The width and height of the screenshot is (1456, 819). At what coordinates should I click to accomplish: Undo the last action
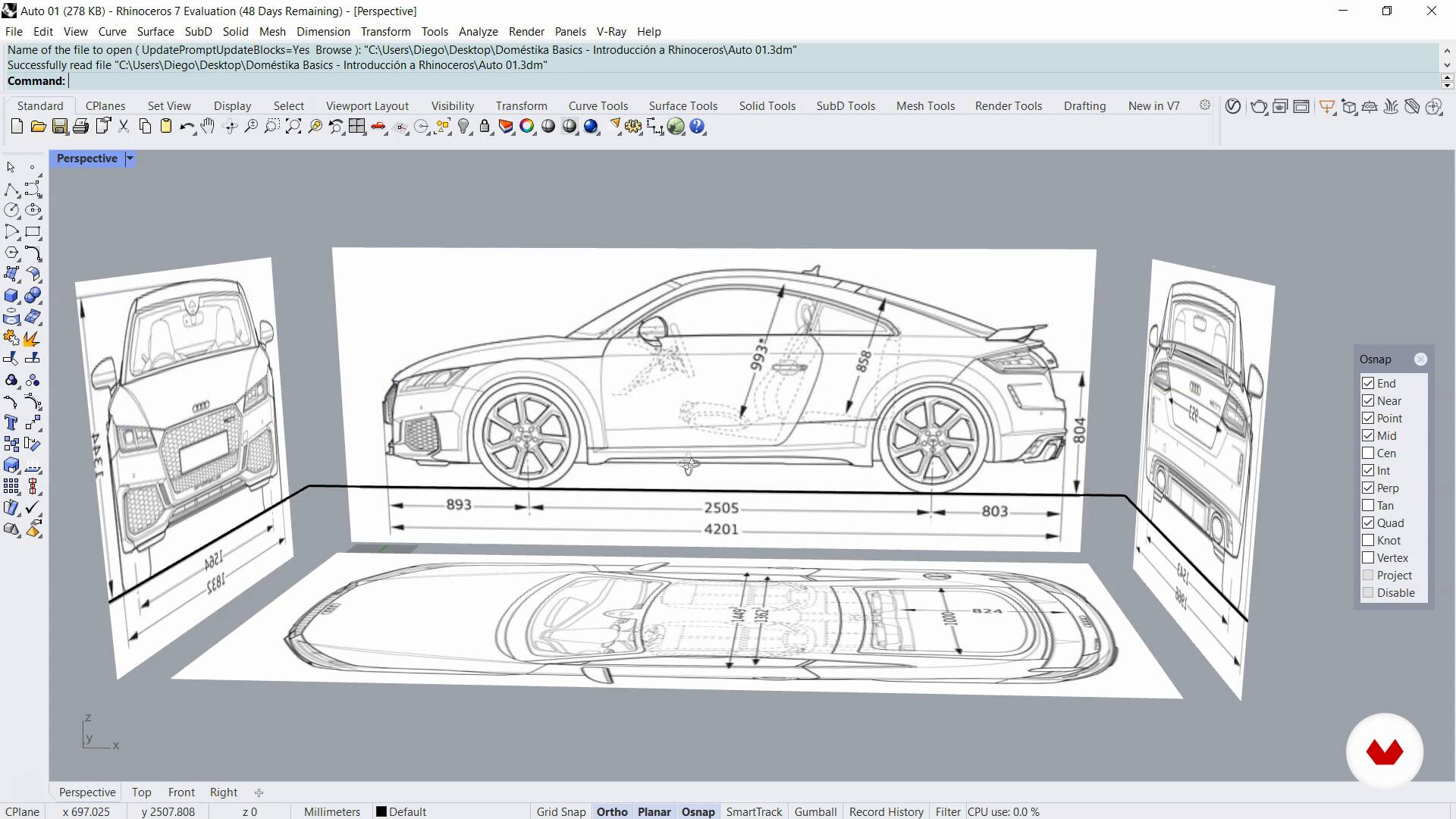click(187, 127)
